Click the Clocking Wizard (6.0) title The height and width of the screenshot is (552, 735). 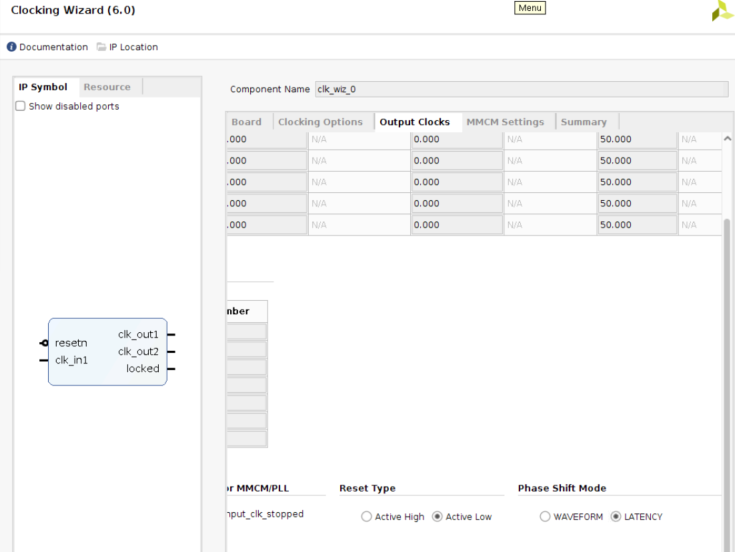click(x=73, y=10)
